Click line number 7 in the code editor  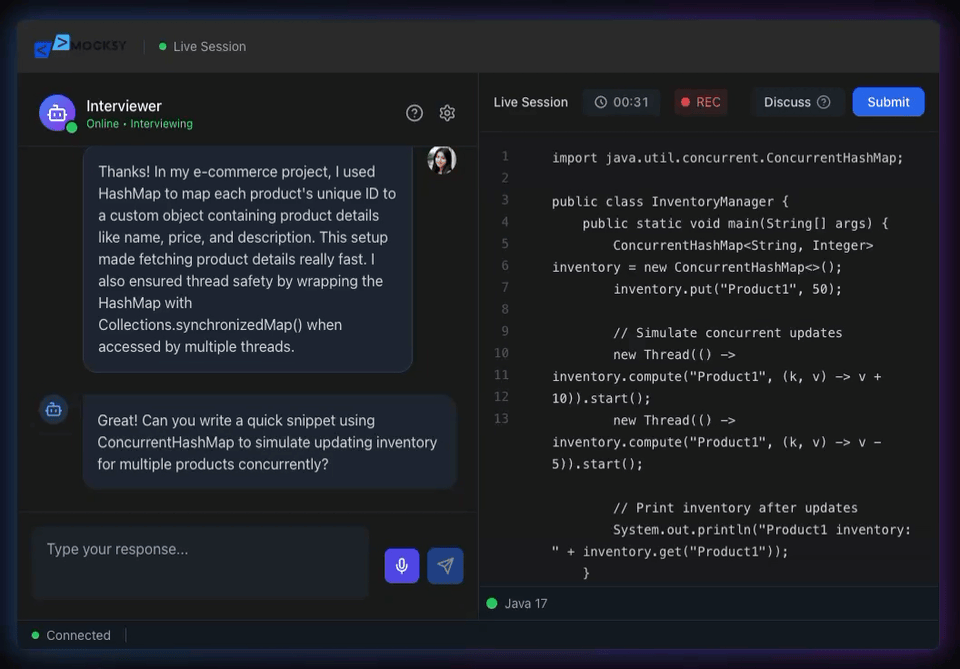click(x=505, y=287)
